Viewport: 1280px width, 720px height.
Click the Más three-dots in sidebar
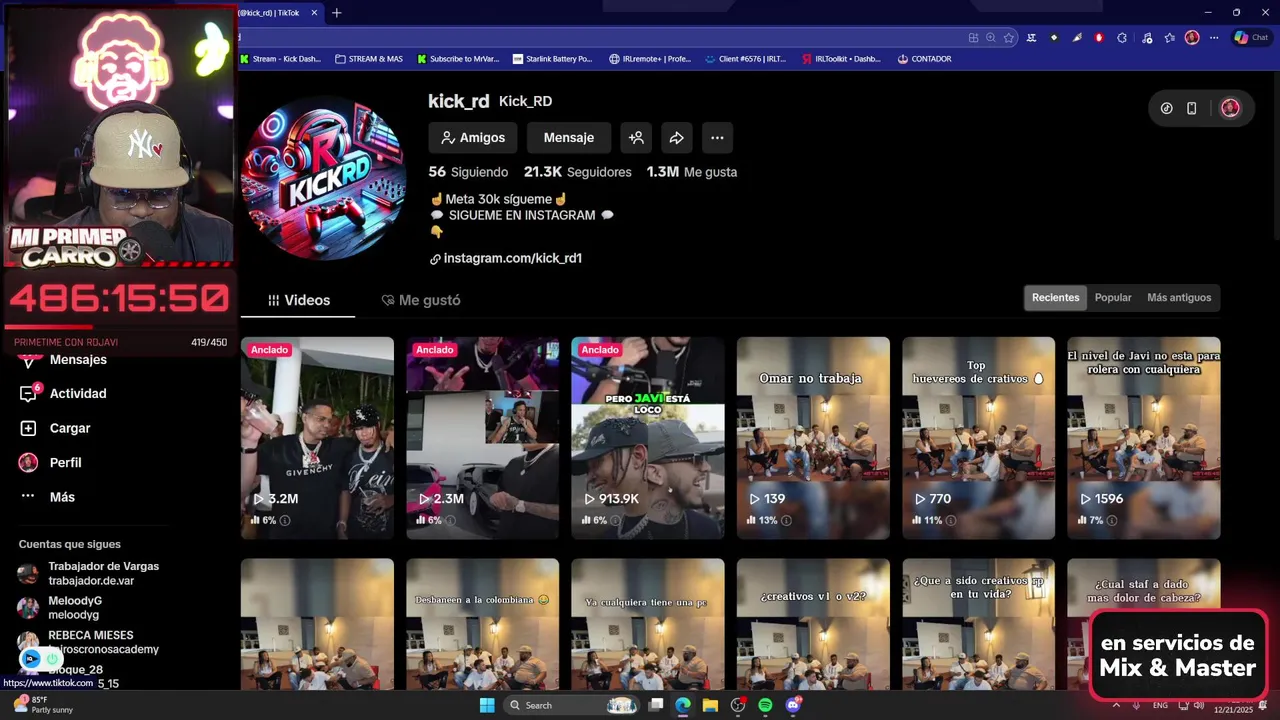[x=28, y=497]
